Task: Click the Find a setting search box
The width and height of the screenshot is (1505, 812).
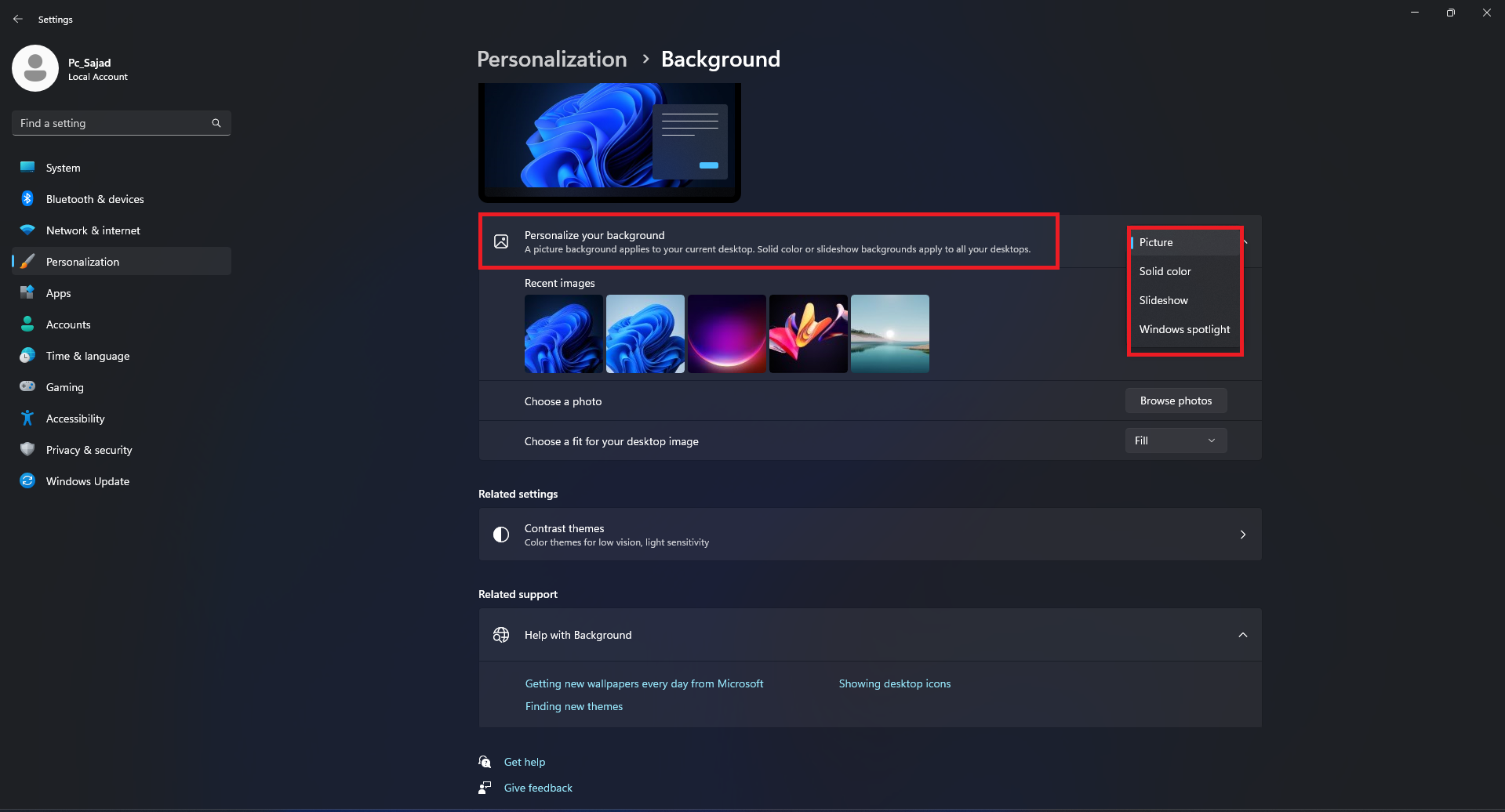Action: pos(122,123)
